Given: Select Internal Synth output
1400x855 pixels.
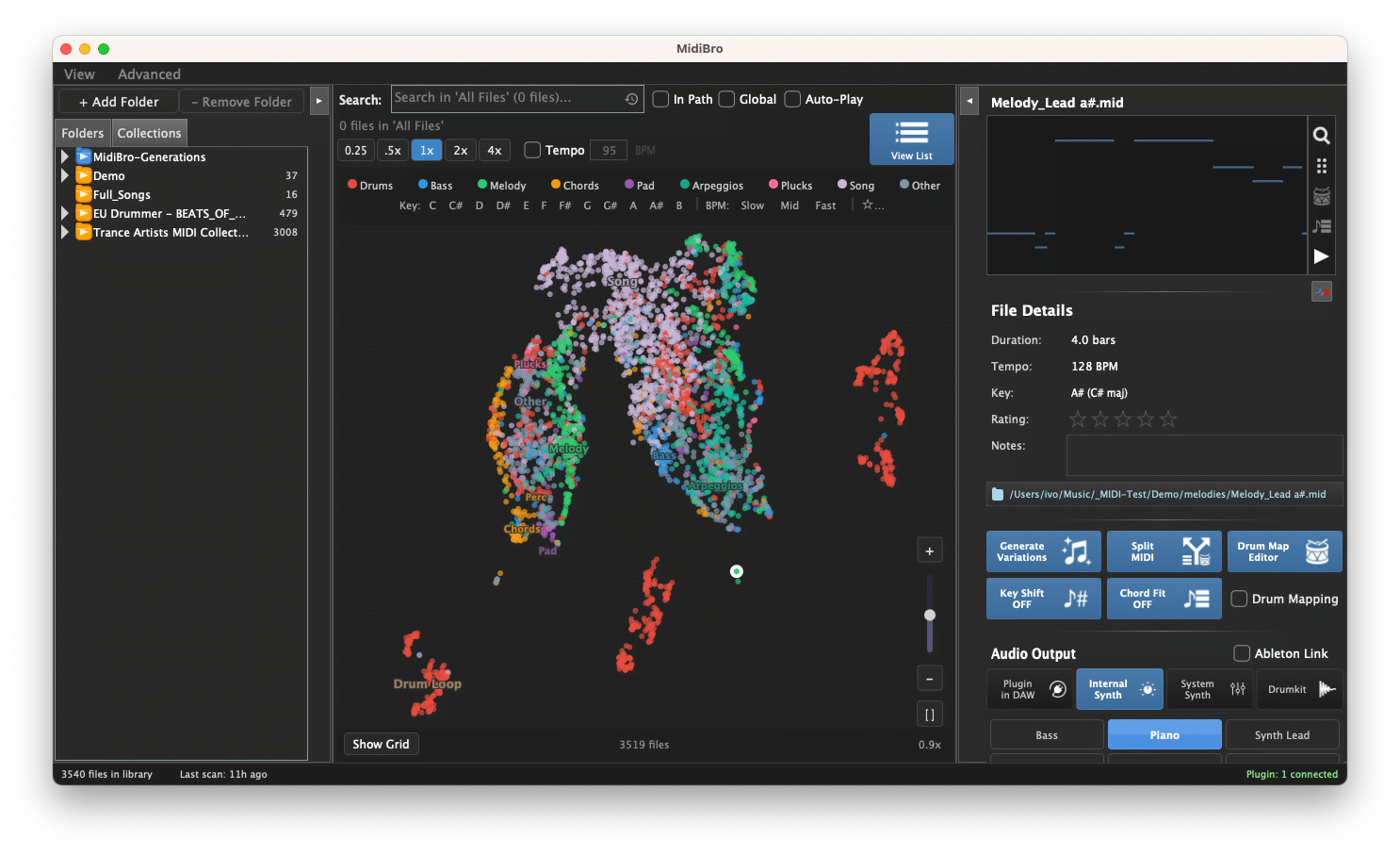Looking at the screenshot, I should (1120, 690).
